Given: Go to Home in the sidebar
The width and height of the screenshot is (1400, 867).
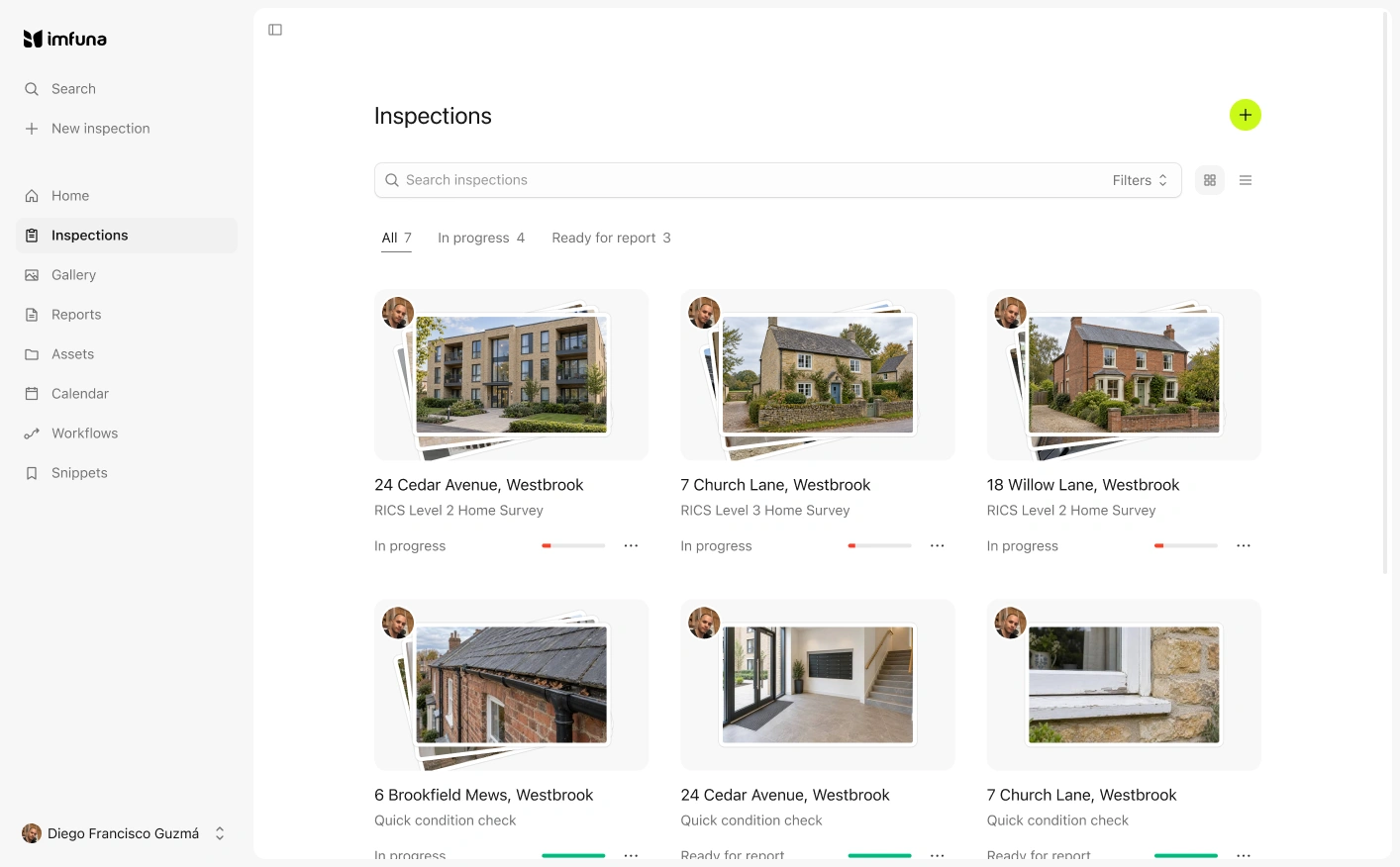Looking at the screenshot, I should click(x=127, y=196).
